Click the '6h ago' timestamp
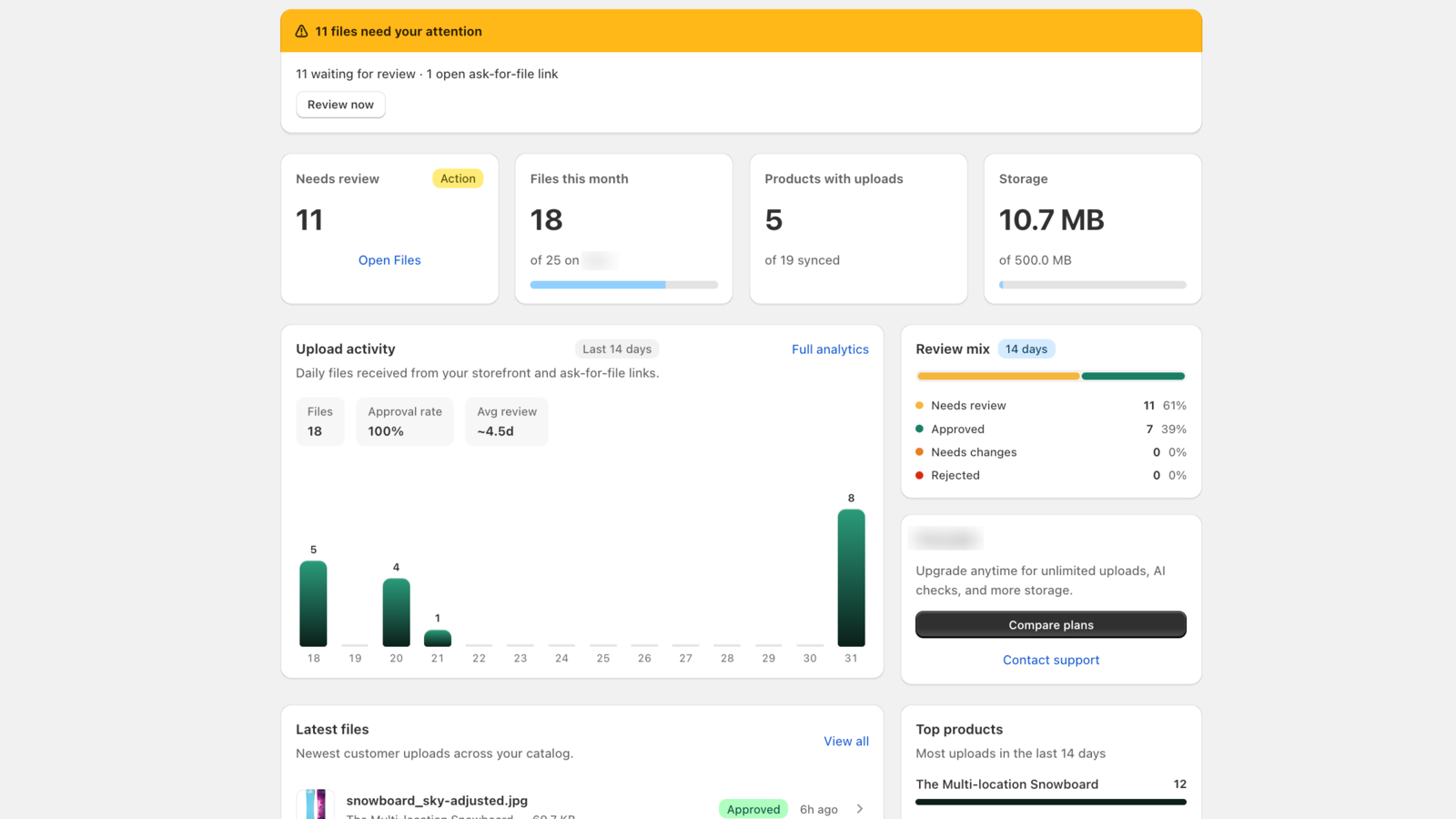This screenshot has height=819, width=1456. (819, 809)
